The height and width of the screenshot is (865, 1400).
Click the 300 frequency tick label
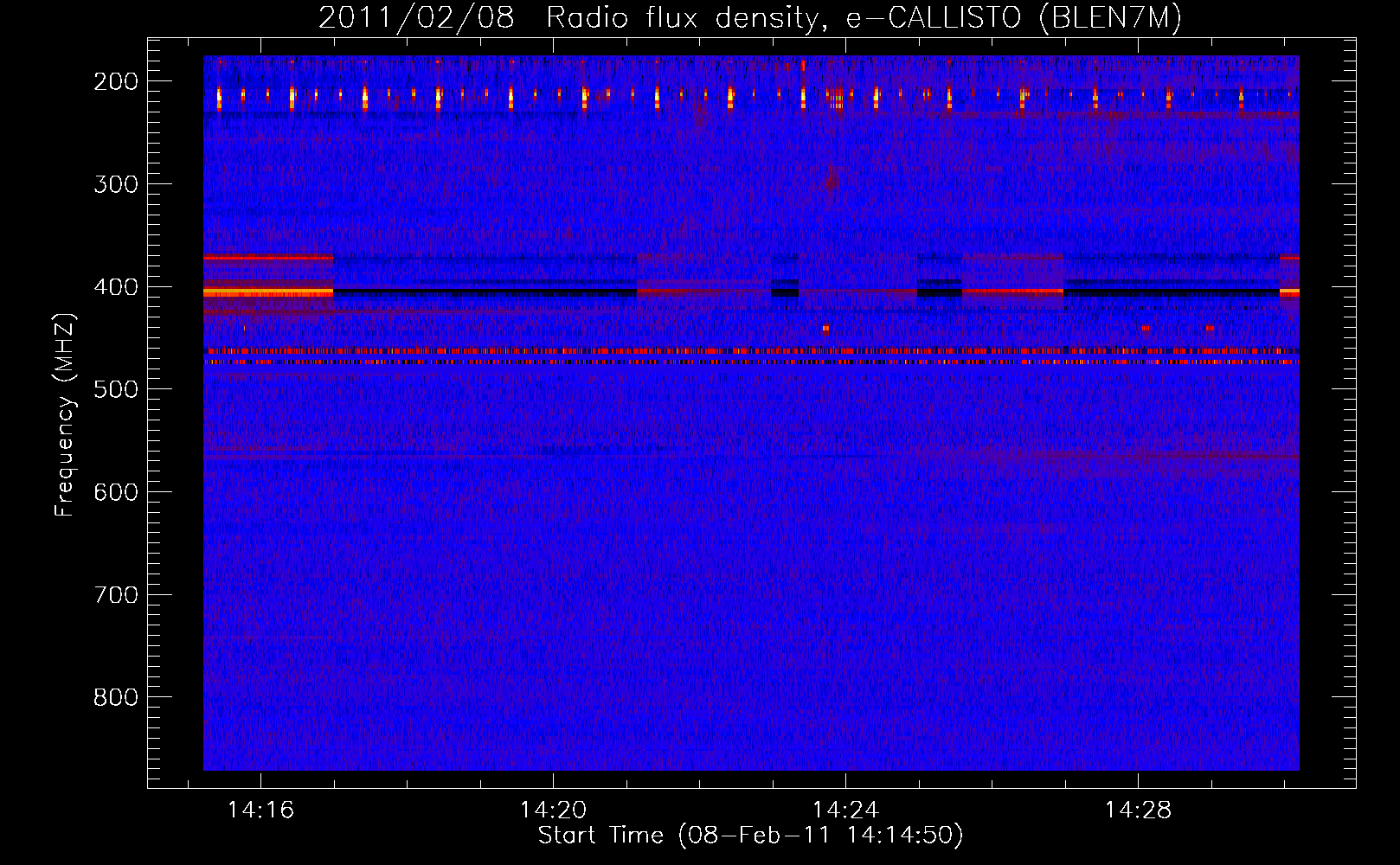pos(116,184)
